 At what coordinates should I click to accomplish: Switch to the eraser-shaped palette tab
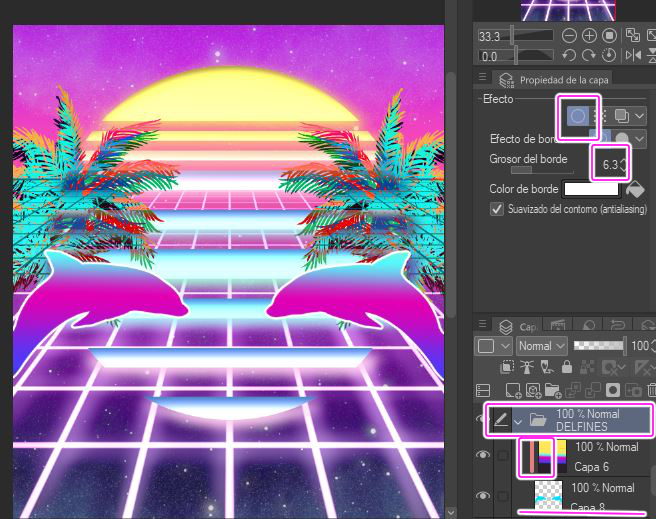[588, 325]
